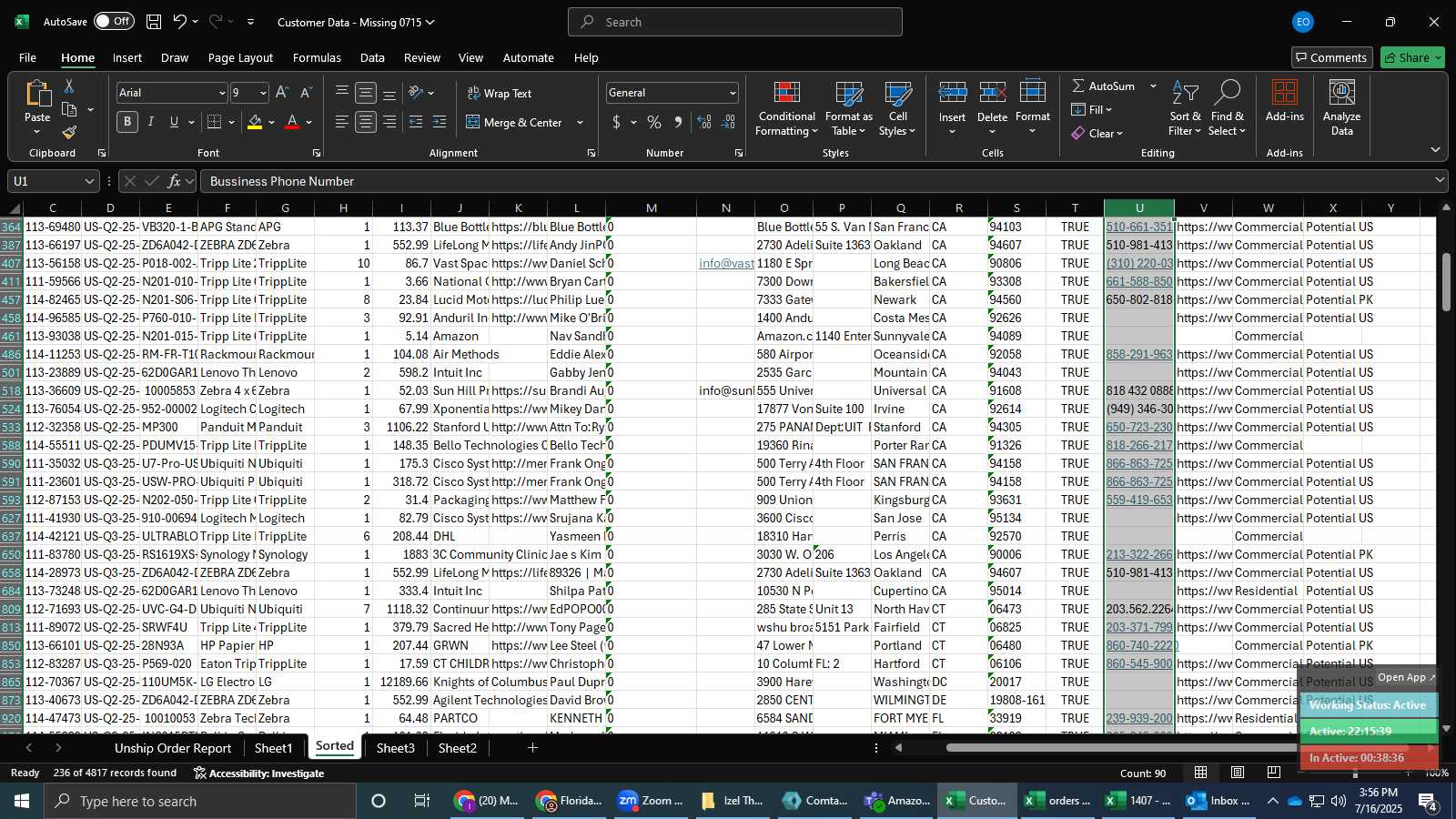Open the info@vast email link
The width and height of the screenshot is (1456, 819).
(x=726, y=263)
